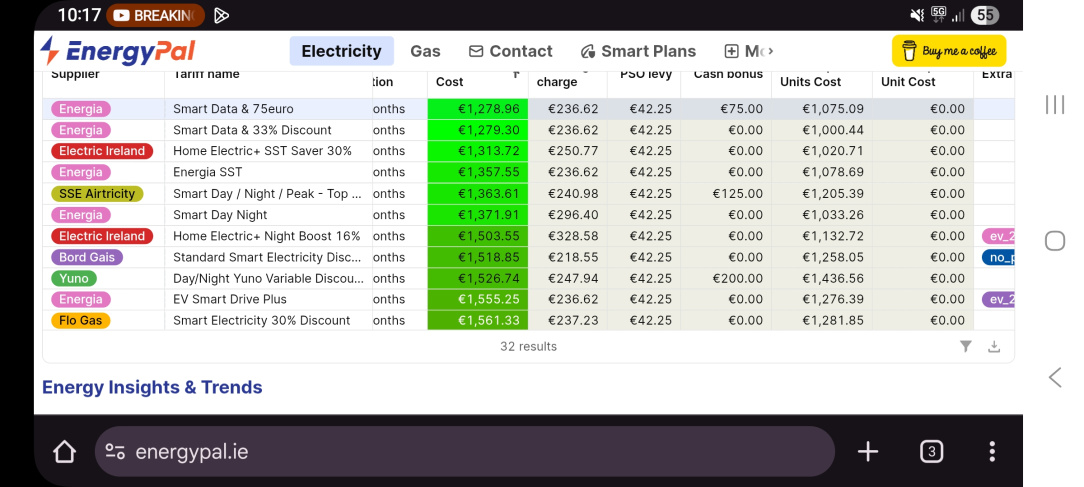Tap Android recent apps icon

[1055, 104]
